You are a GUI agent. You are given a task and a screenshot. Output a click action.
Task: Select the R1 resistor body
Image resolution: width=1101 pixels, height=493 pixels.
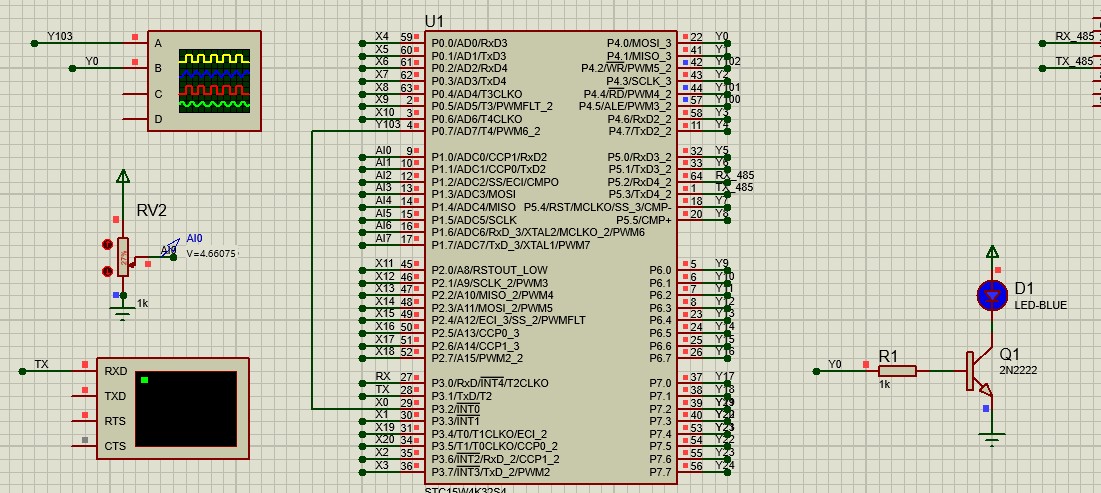click(897, 371)
